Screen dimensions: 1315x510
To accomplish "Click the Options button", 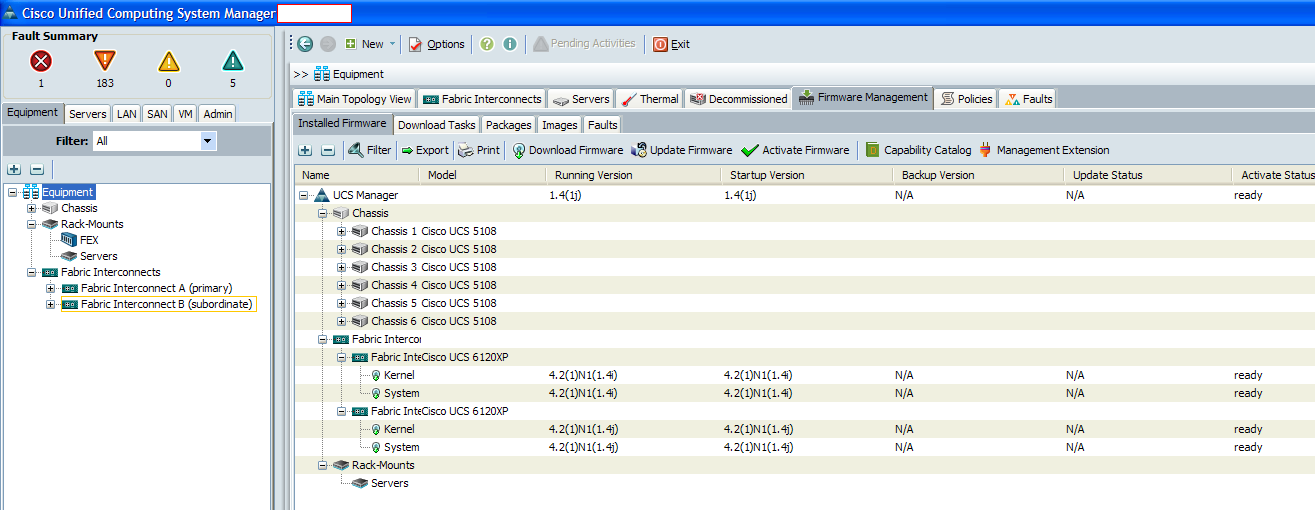I will (436, 44).
